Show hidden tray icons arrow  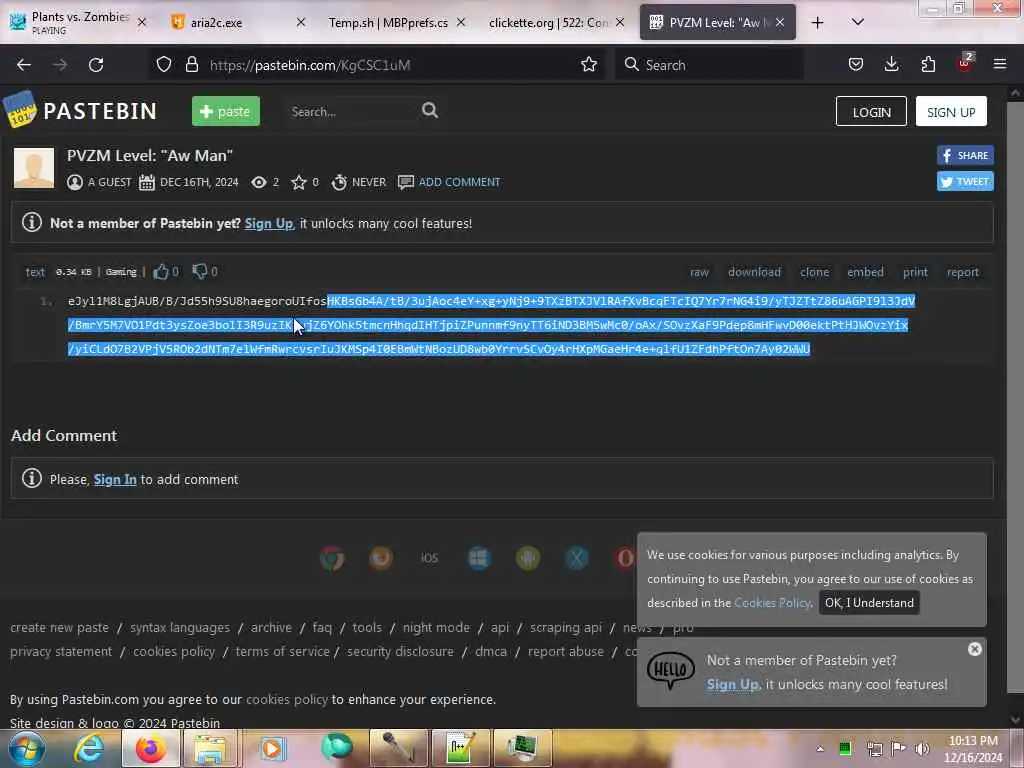pyautogui.click(x=820, y=748)
